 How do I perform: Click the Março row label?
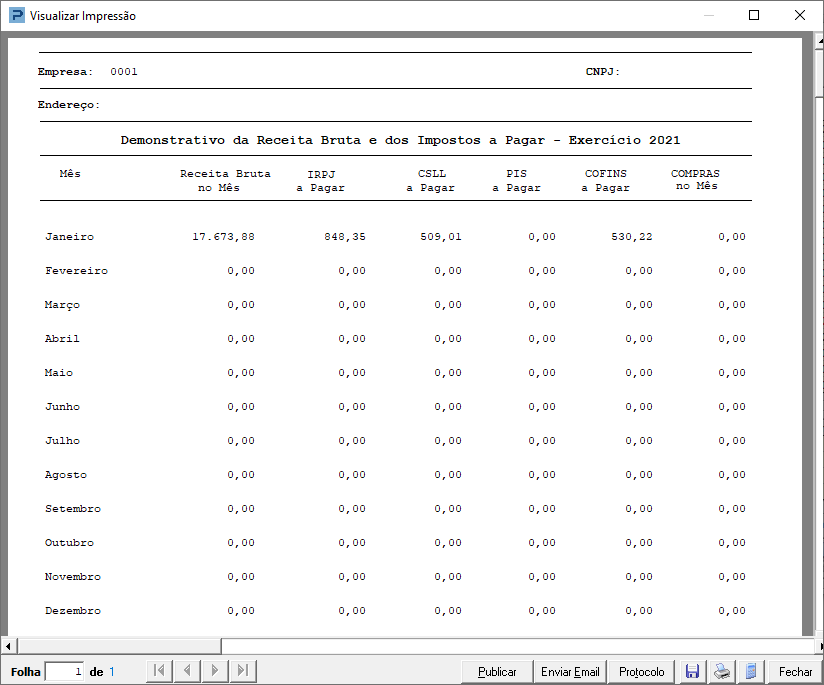(x=62, y=305)
